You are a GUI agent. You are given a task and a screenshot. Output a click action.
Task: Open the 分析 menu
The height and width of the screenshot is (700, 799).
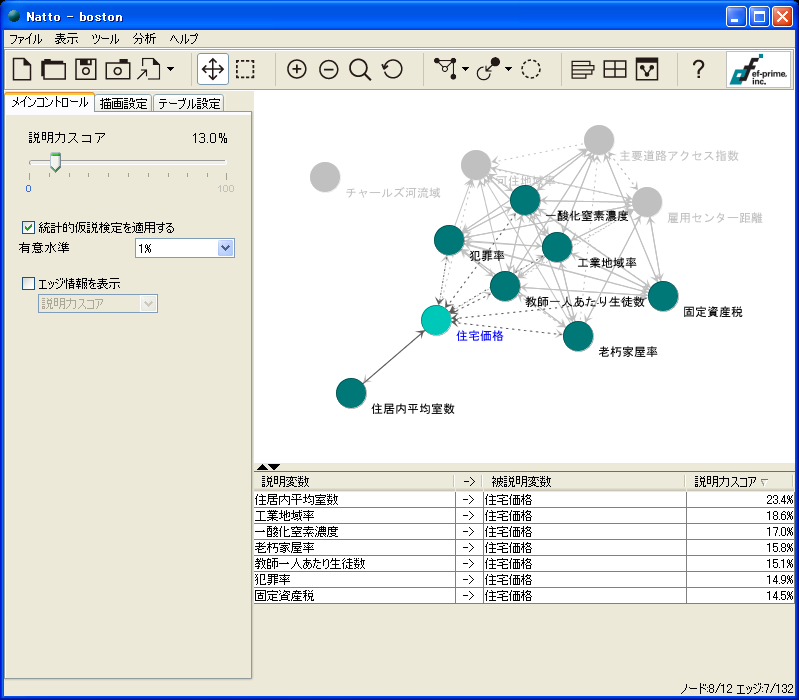pos(144,38)
